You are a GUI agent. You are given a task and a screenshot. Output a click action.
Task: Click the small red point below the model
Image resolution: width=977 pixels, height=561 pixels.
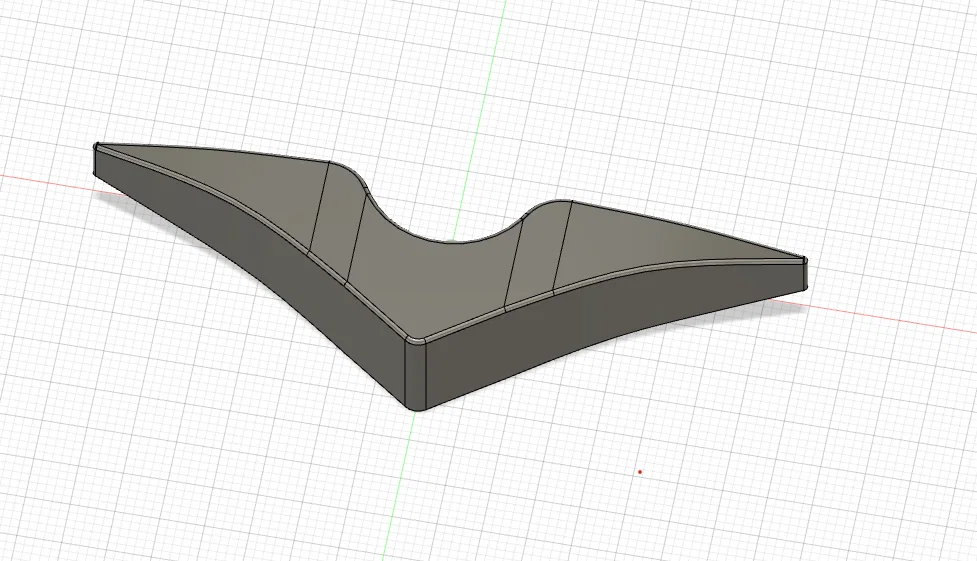tap(640, 472)
